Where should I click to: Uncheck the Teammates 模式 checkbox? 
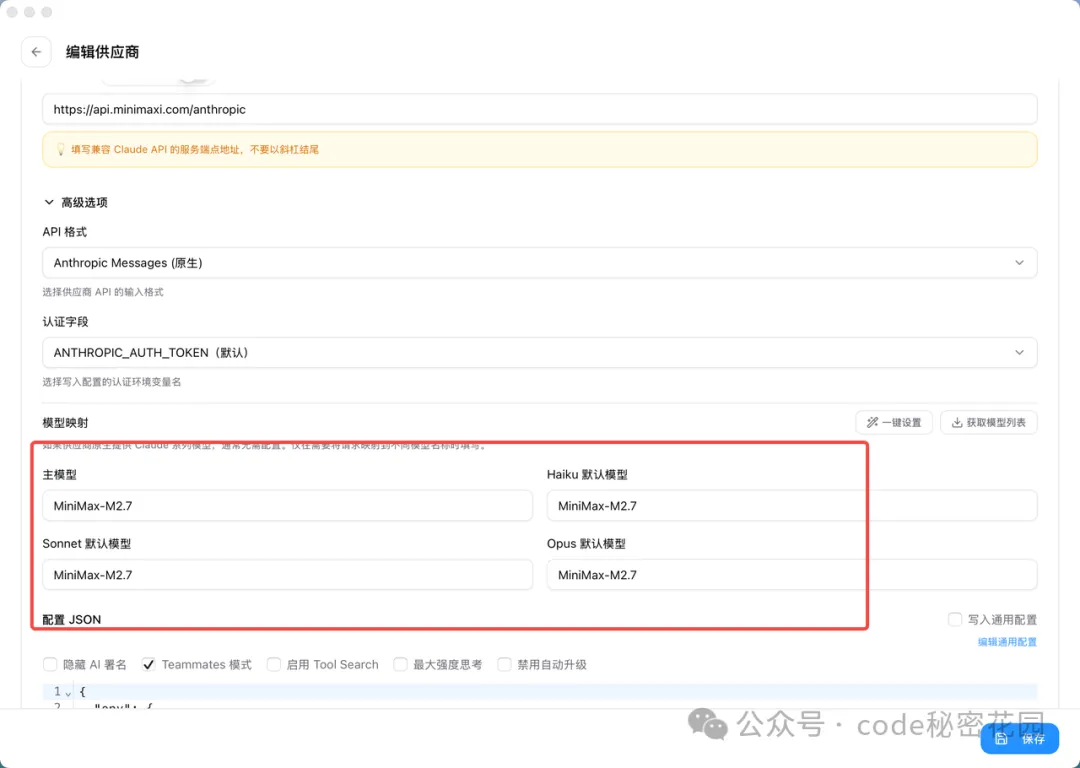click(148, 664)
